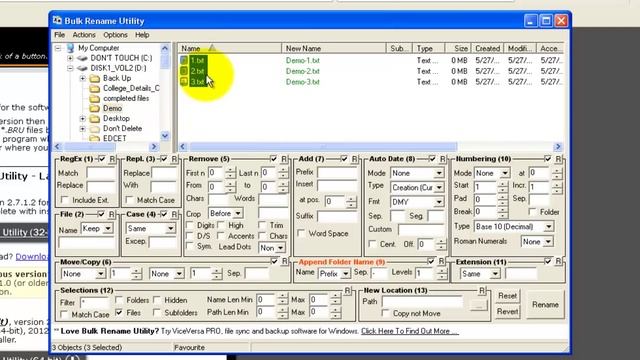Enable Copy not Move checkbox
Image resolution: width=640 pixels, height=360 pixels.
point(385,313)
